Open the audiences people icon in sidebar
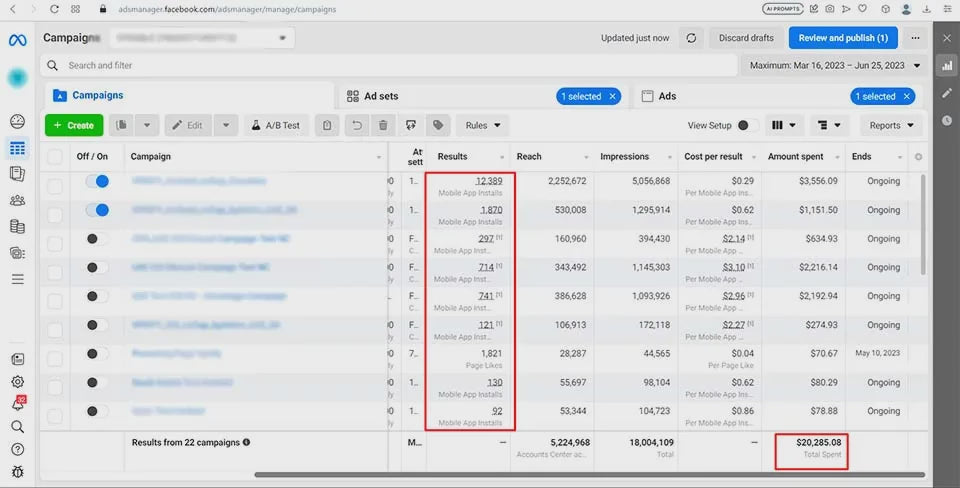The height and width of the screenshot is (488, 960). tap(17, 200)
